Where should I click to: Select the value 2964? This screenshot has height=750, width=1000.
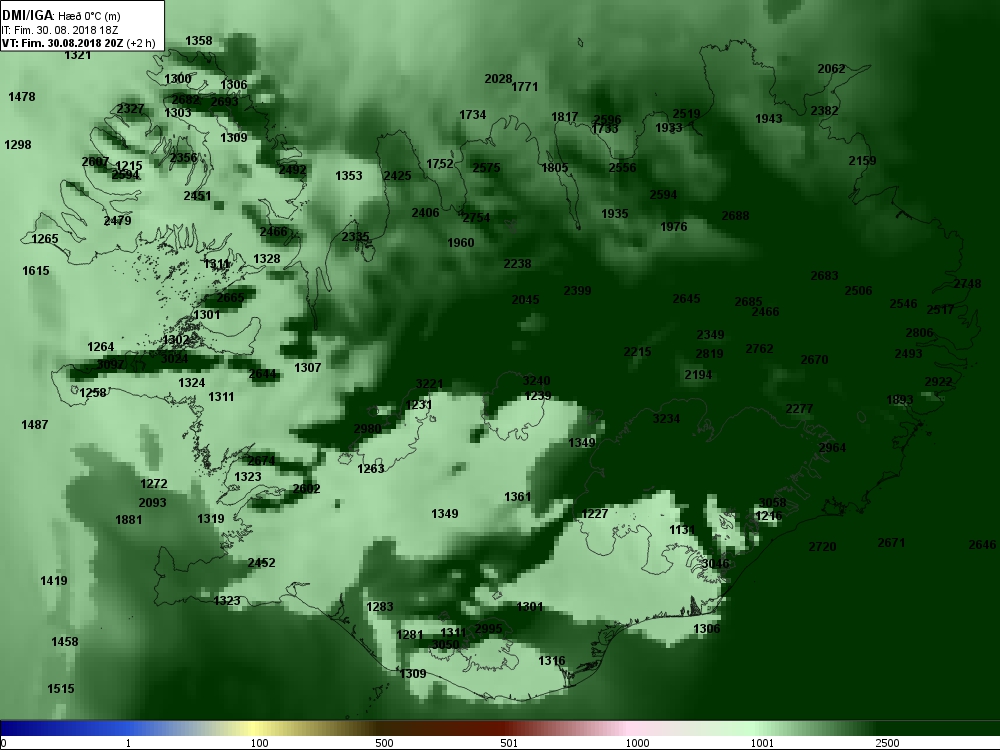[832, 448]
